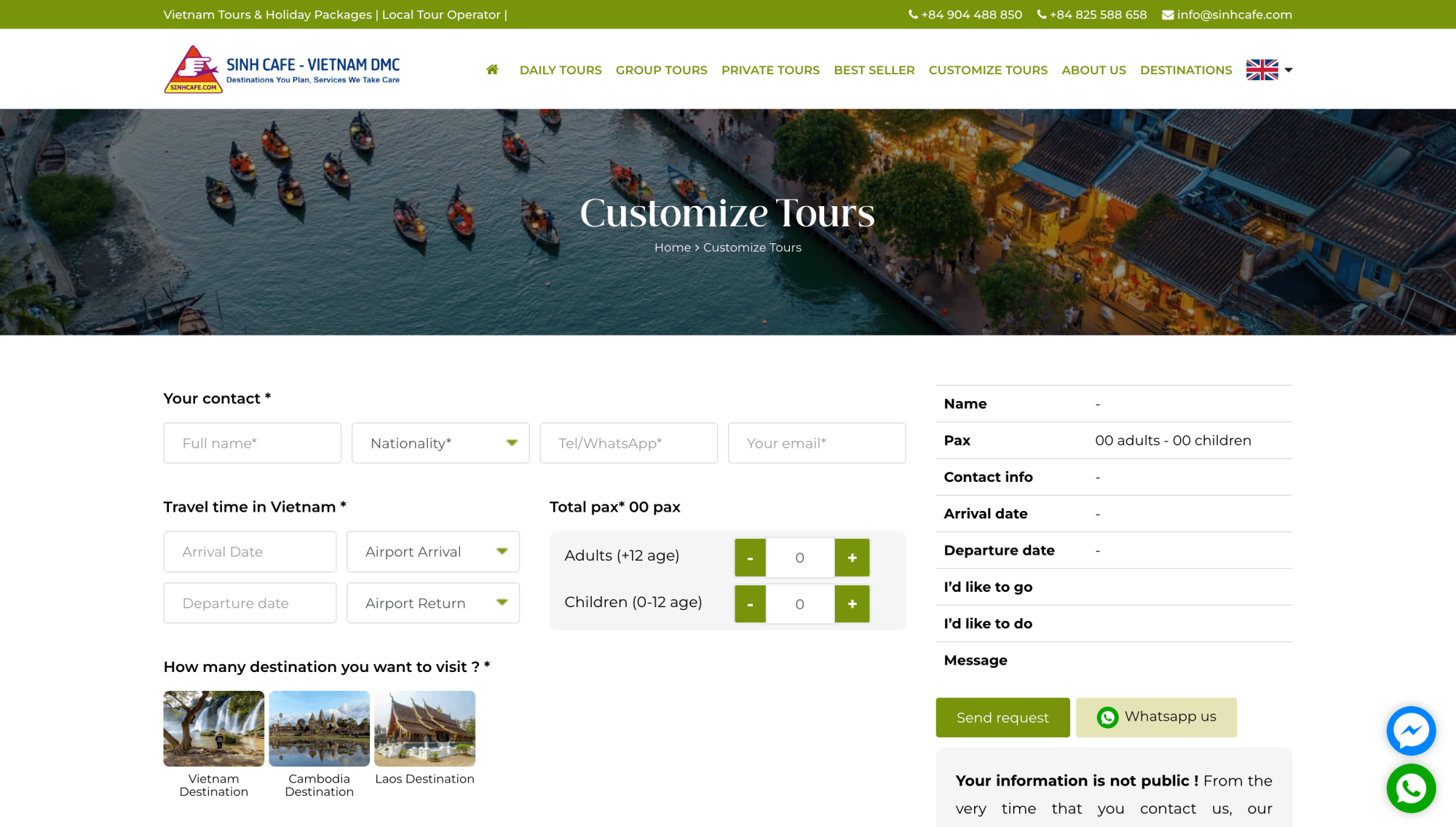Click the Whatsapp us button
This screenshot has width=1456, height=827.
[x=1156, y=718]
